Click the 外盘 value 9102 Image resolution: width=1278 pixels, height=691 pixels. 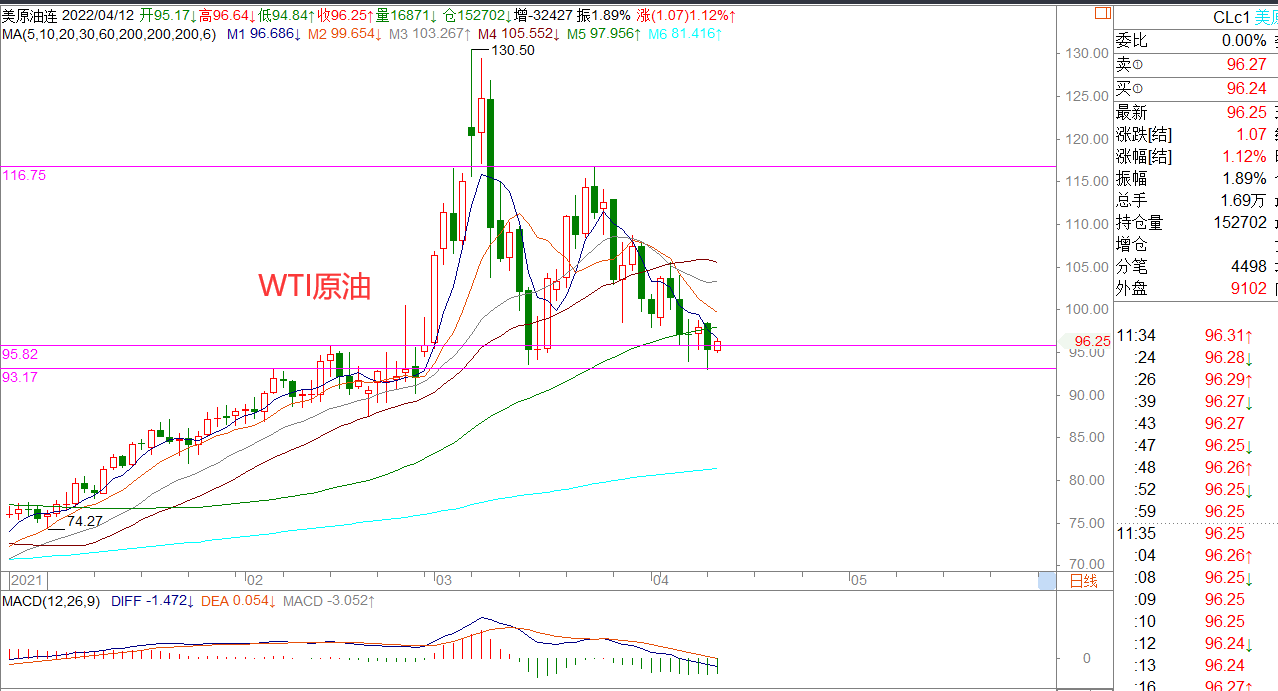pyautogui.click(x=1248, y=288)
